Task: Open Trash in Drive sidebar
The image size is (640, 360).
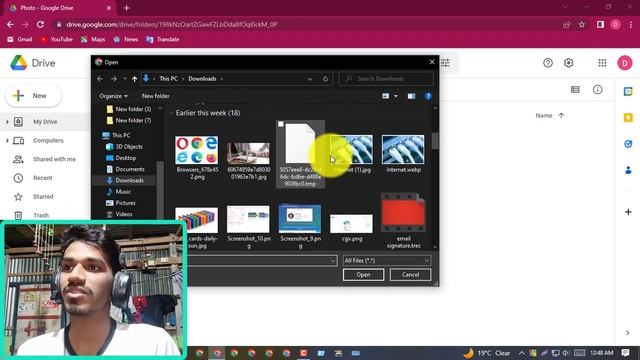Action: [41, 215]
